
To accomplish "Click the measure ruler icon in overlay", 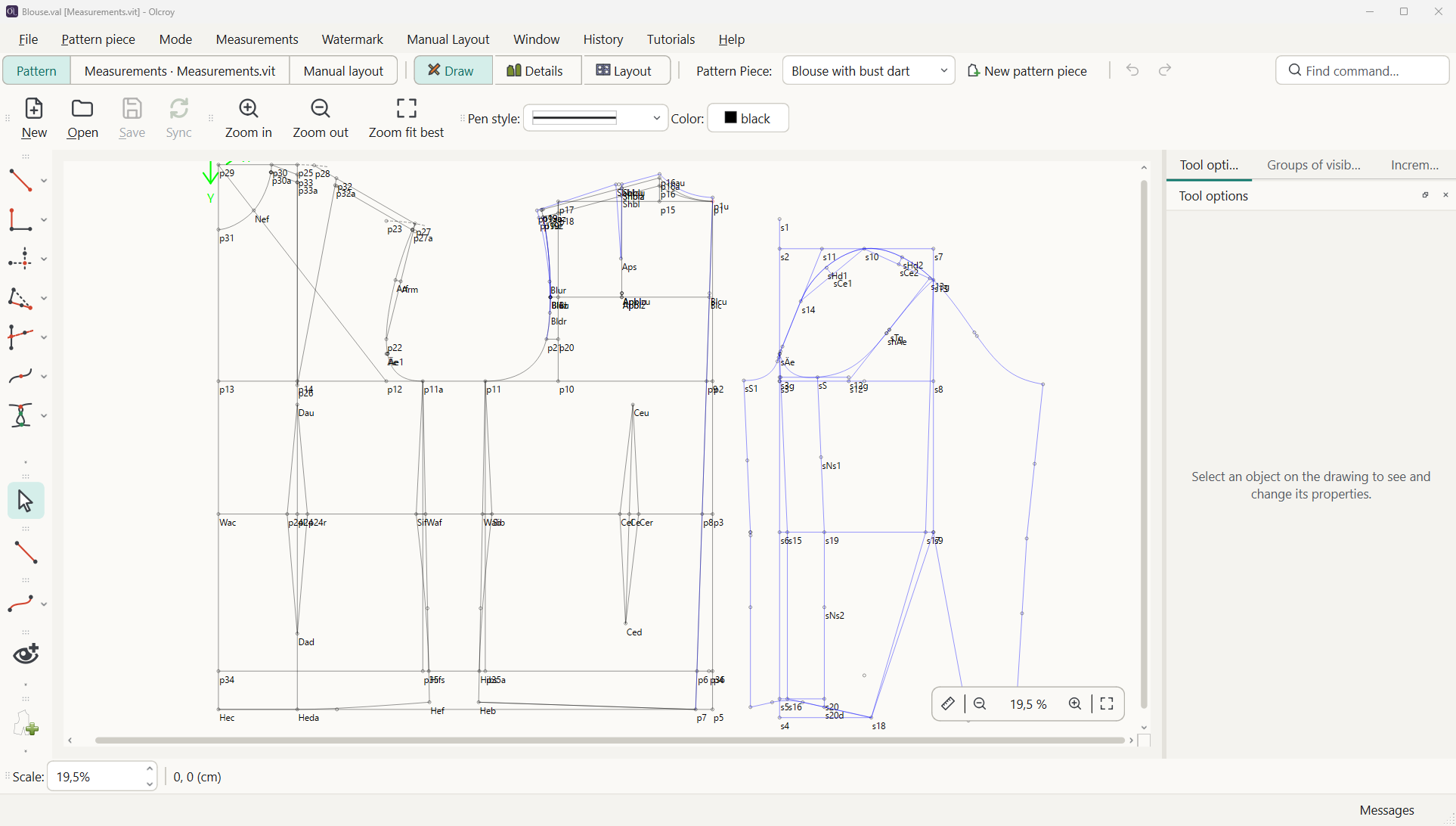I will (x=948, y=704).
